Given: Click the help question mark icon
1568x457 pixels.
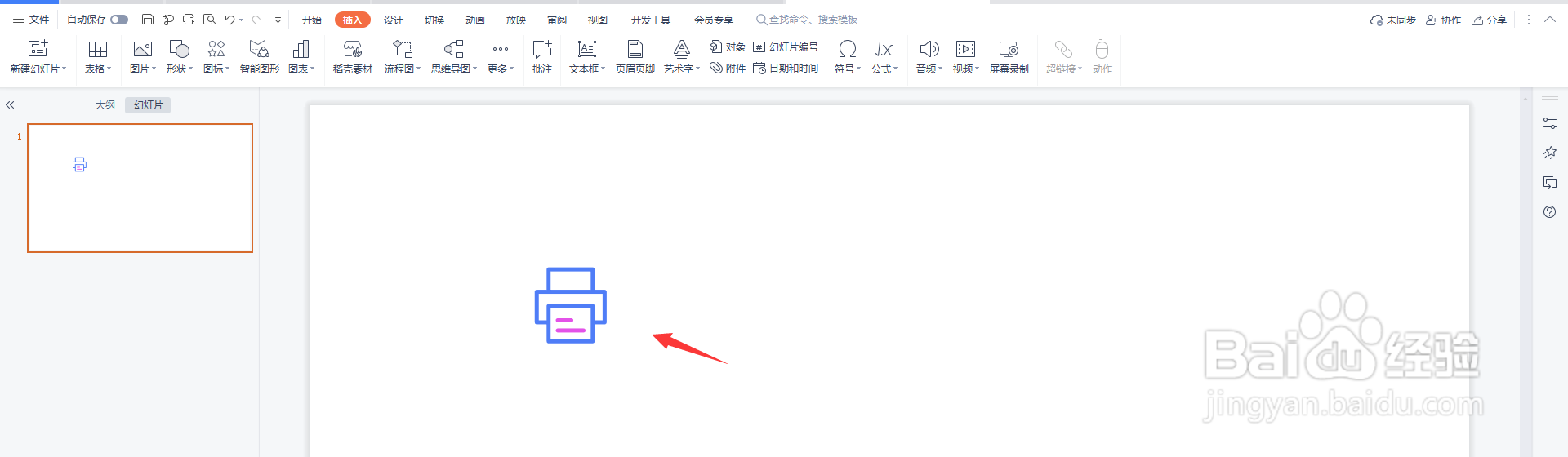Looking at the screenshot, I should point(1550,212).
